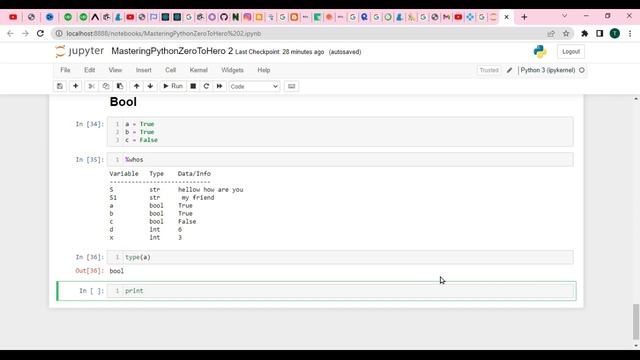Select the type(a) code cell
The width and height of the screenshot is (640, 360).
(x=340, y=257)
